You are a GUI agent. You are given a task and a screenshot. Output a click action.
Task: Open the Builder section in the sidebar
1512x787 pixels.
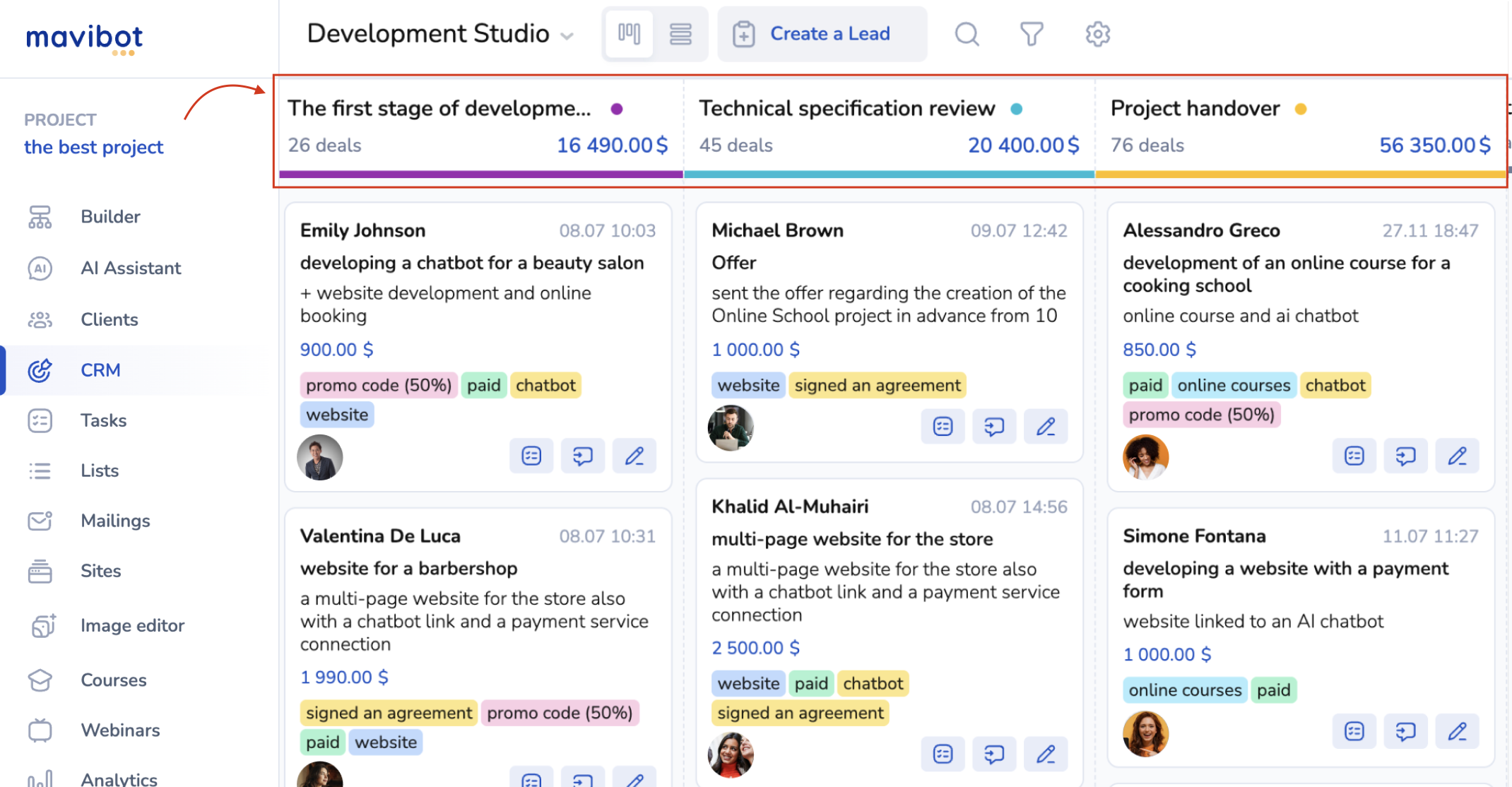click(110, 216)
